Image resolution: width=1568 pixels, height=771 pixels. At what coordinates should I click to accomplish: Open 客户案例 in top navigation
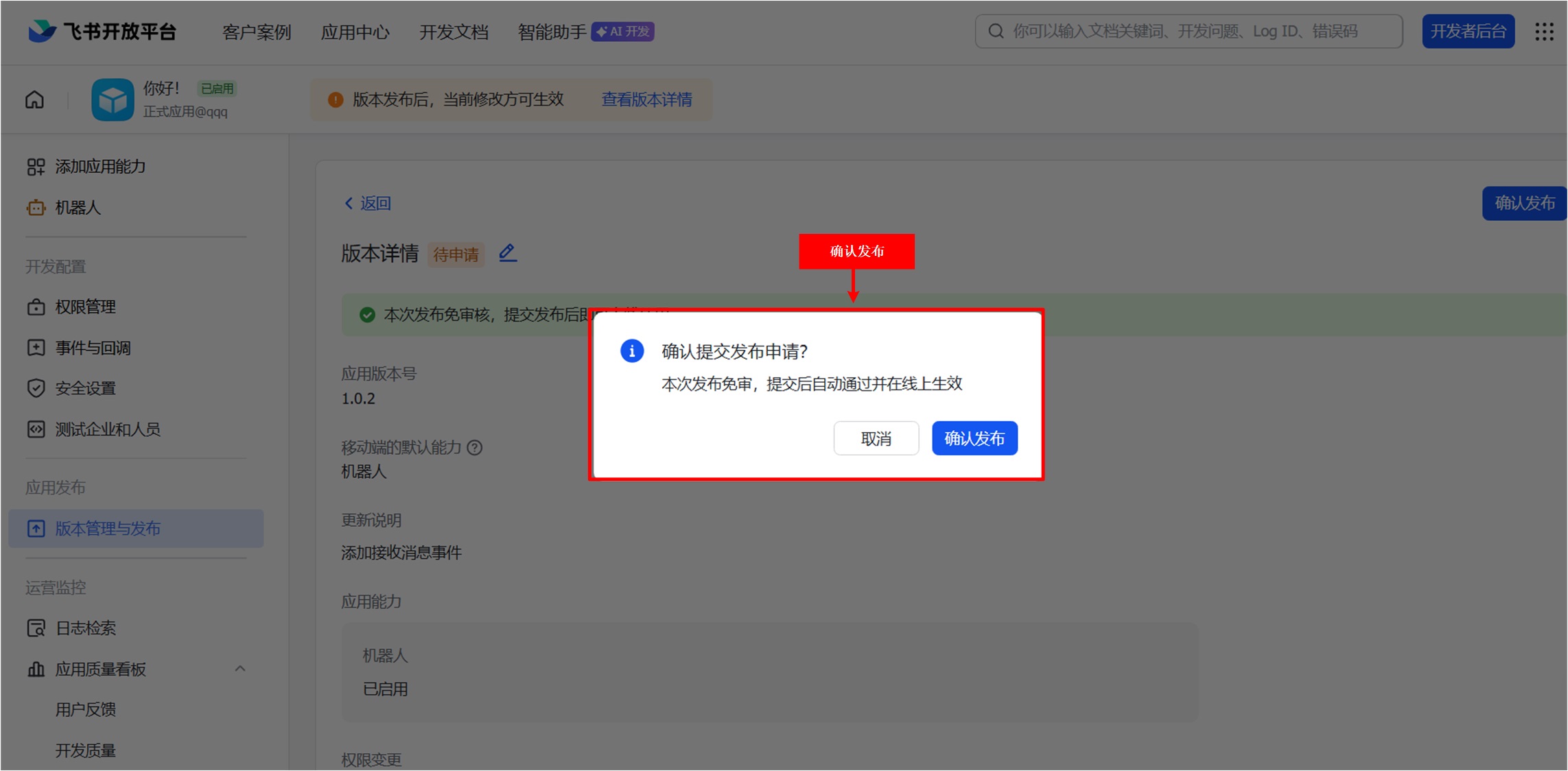click(257, 32)
